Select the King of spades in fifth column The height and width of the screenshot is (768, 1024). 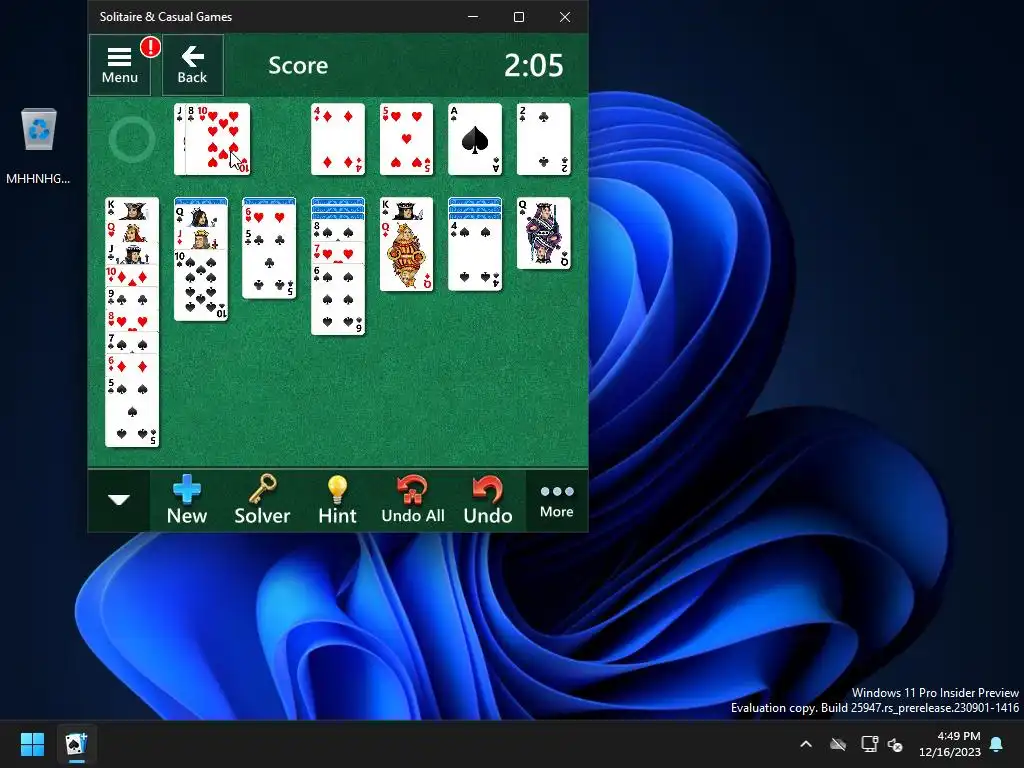coord(406,208)
